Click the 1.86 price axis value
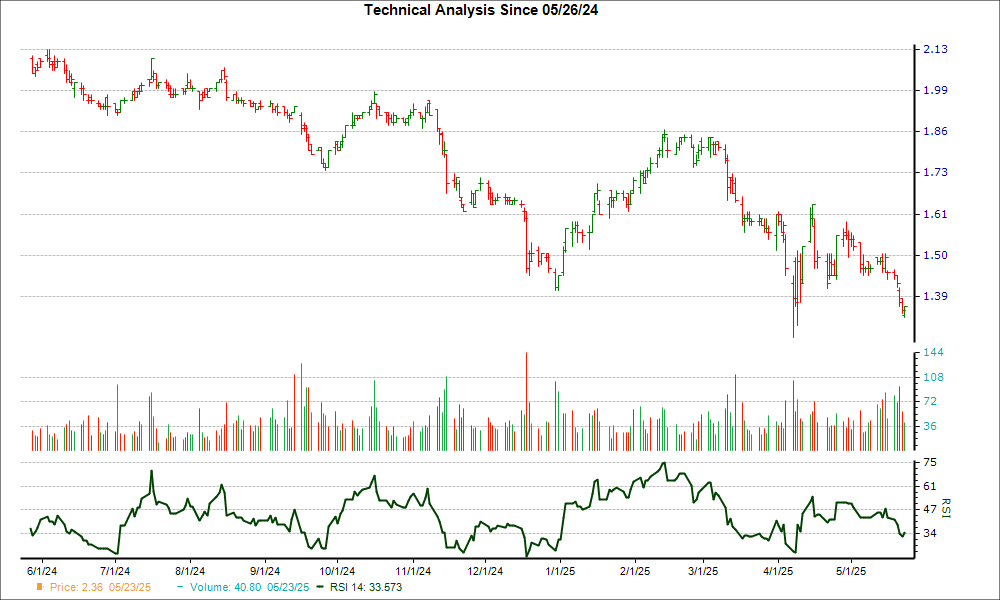The width and height of the screenshot is (1000, 600). (x=936, y=131)
